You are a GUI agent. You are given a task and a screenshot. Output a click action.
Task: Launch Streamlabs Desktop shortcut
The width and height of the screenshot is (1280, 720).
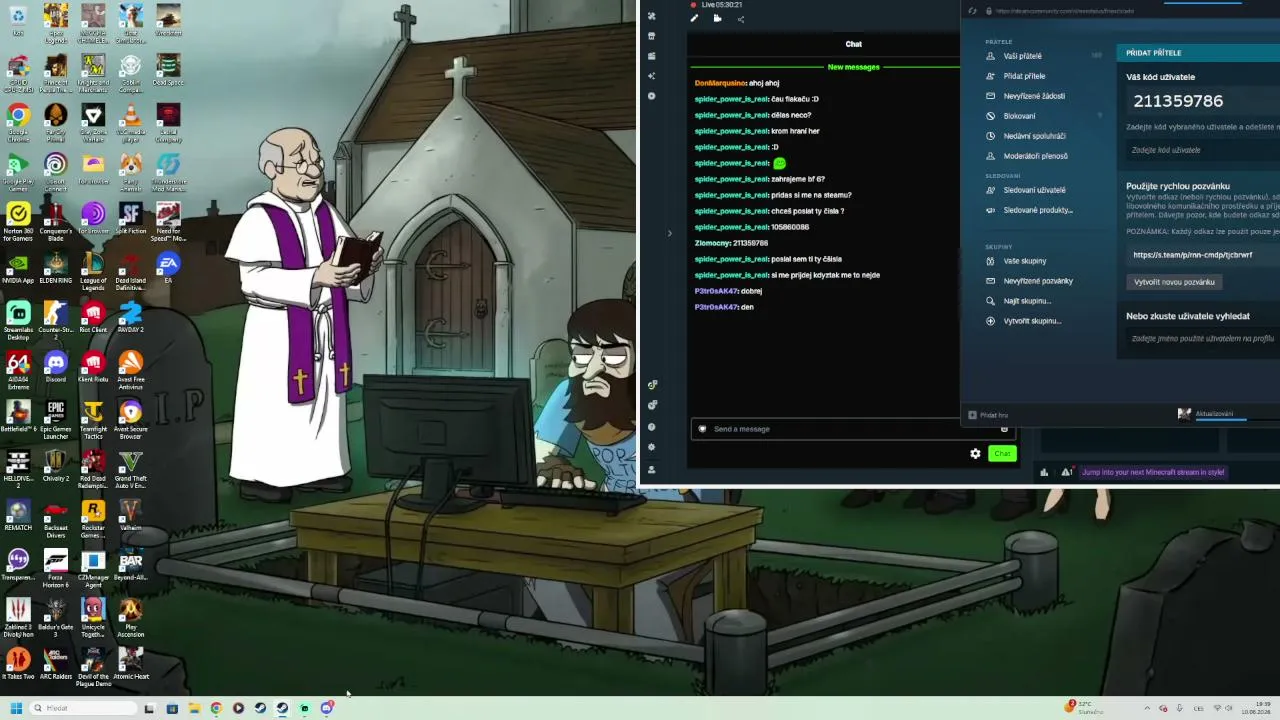point(18,321)
